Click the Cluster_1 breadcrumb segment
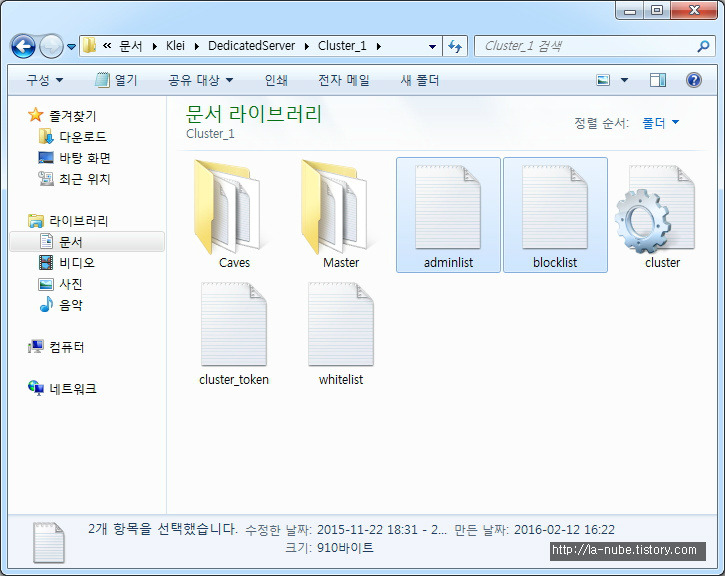Image resolution: width=725 pixels, height=576 pixels. click(342, 46)
